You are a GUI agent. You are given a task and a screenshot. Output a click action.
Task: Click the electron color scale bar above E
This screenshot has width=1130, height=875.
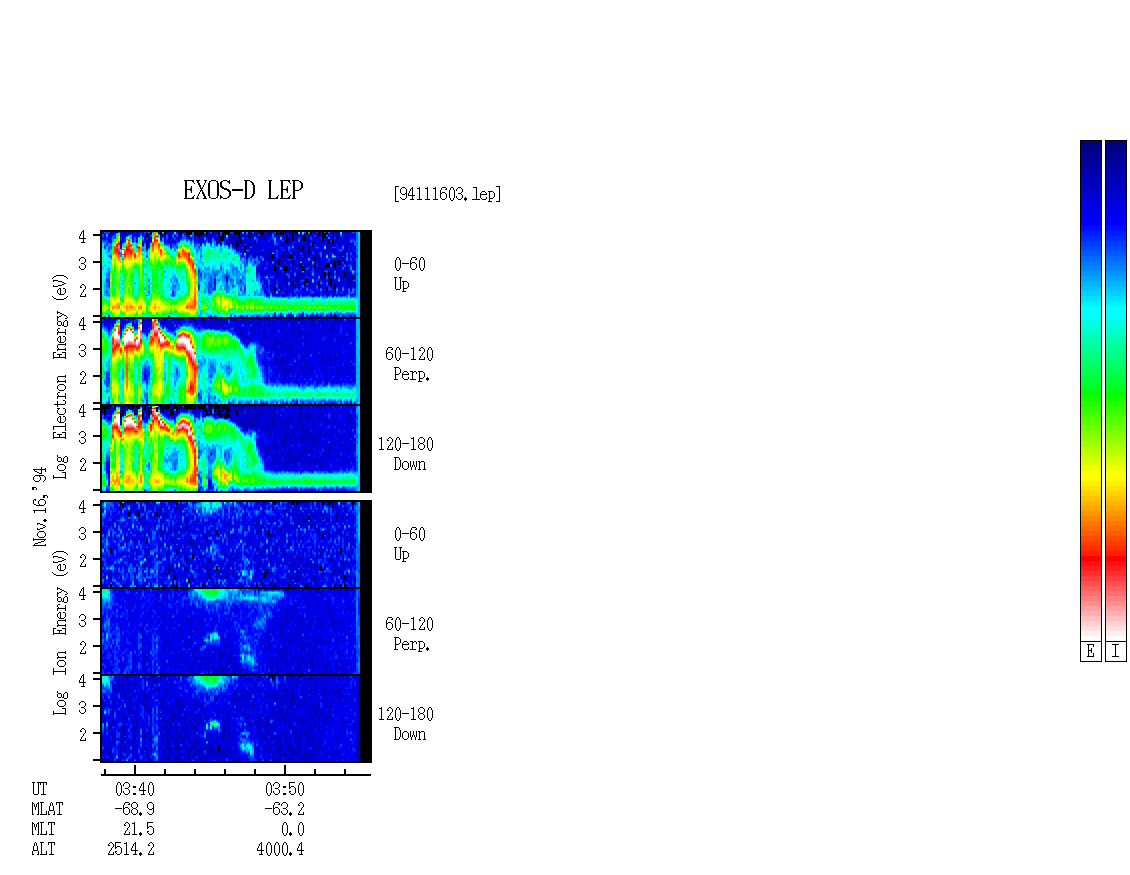click(x=1090, y=390)
